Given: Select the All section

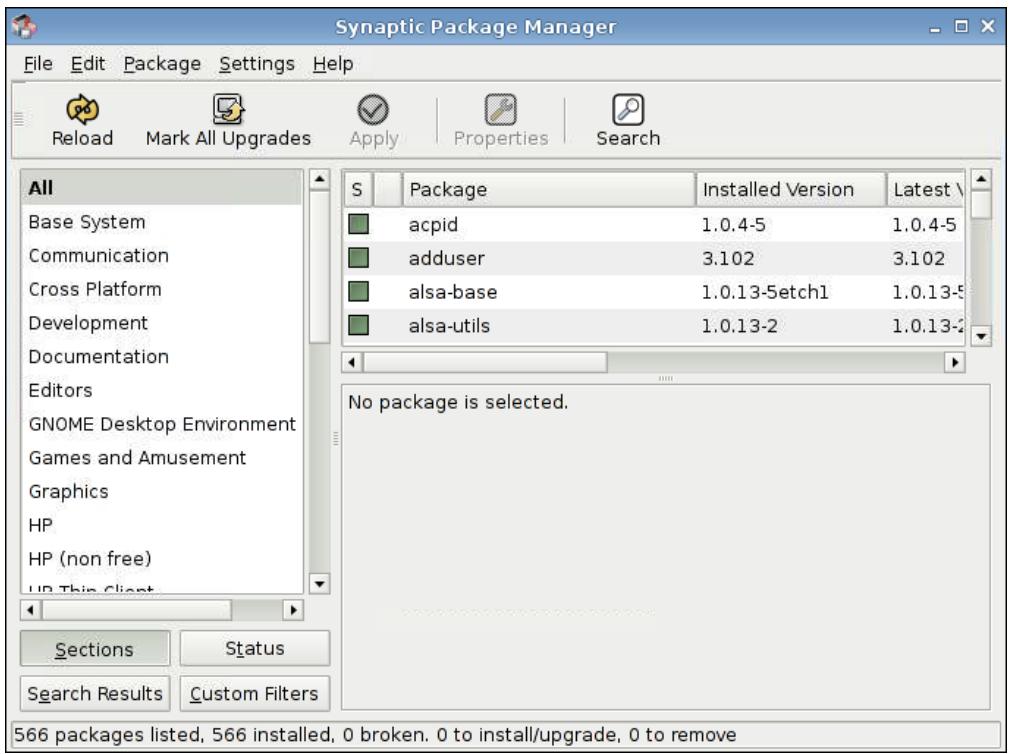Looking at the screenshot, I should click(x=162, y=188).
